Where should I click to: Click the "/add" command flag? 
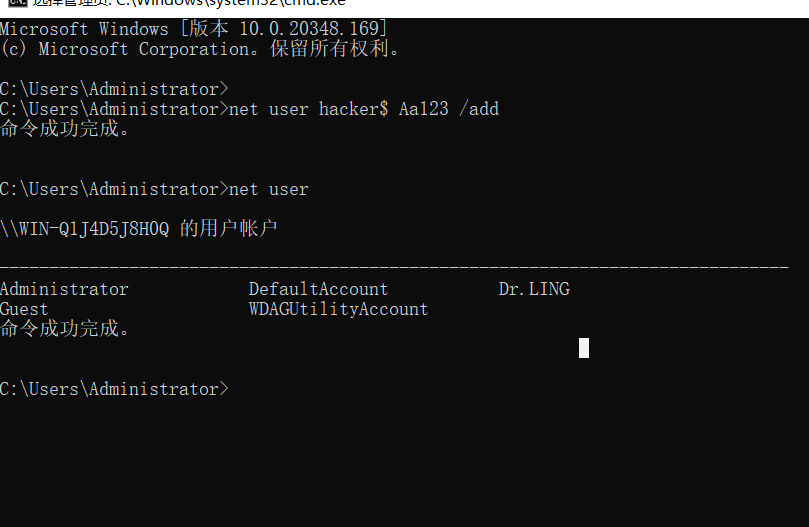(x=478, y=109)
